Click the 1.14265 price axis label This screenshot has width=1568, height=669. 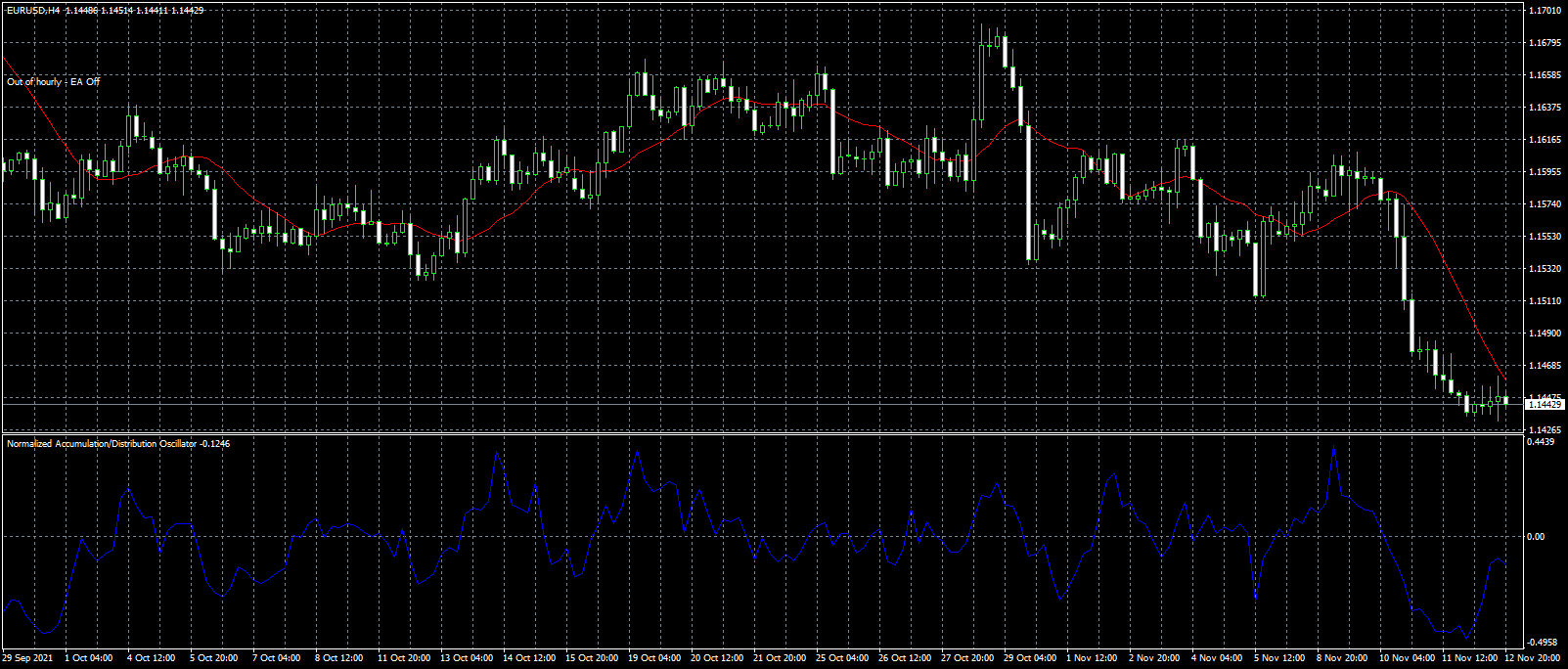(1545, 429)
